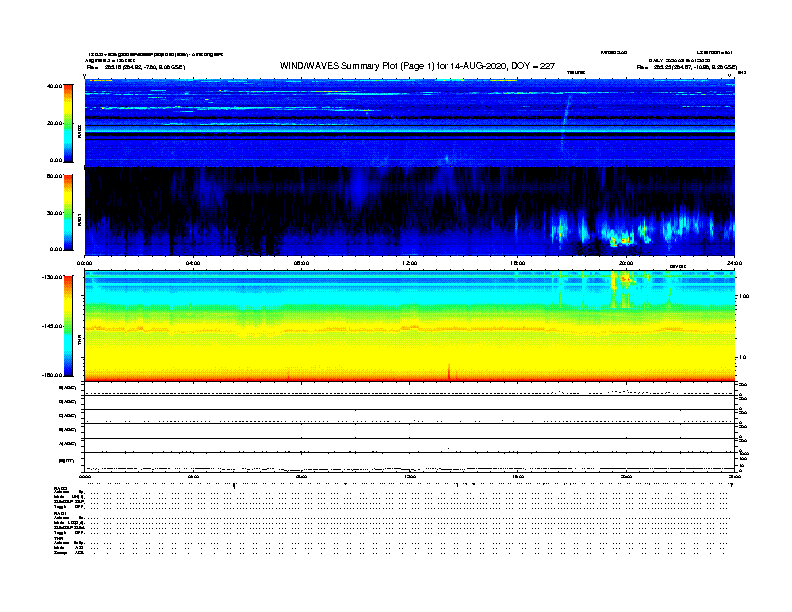Click the RAD1 intensity color bar

(68, 213)
